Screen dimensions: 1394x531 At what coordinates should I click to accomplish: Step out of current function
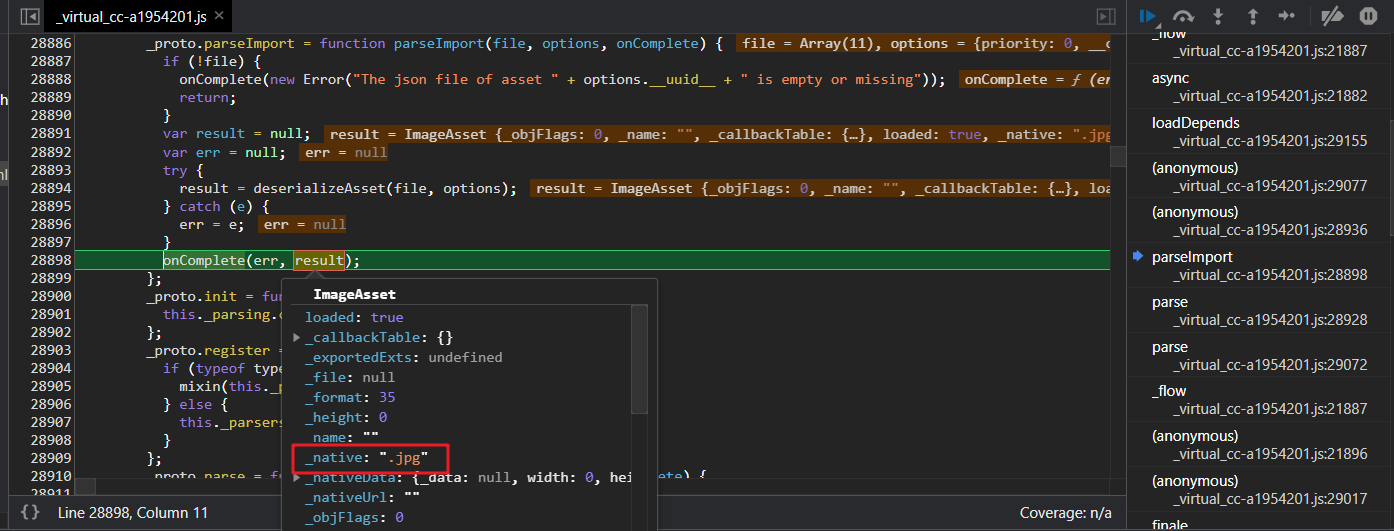1252,16
